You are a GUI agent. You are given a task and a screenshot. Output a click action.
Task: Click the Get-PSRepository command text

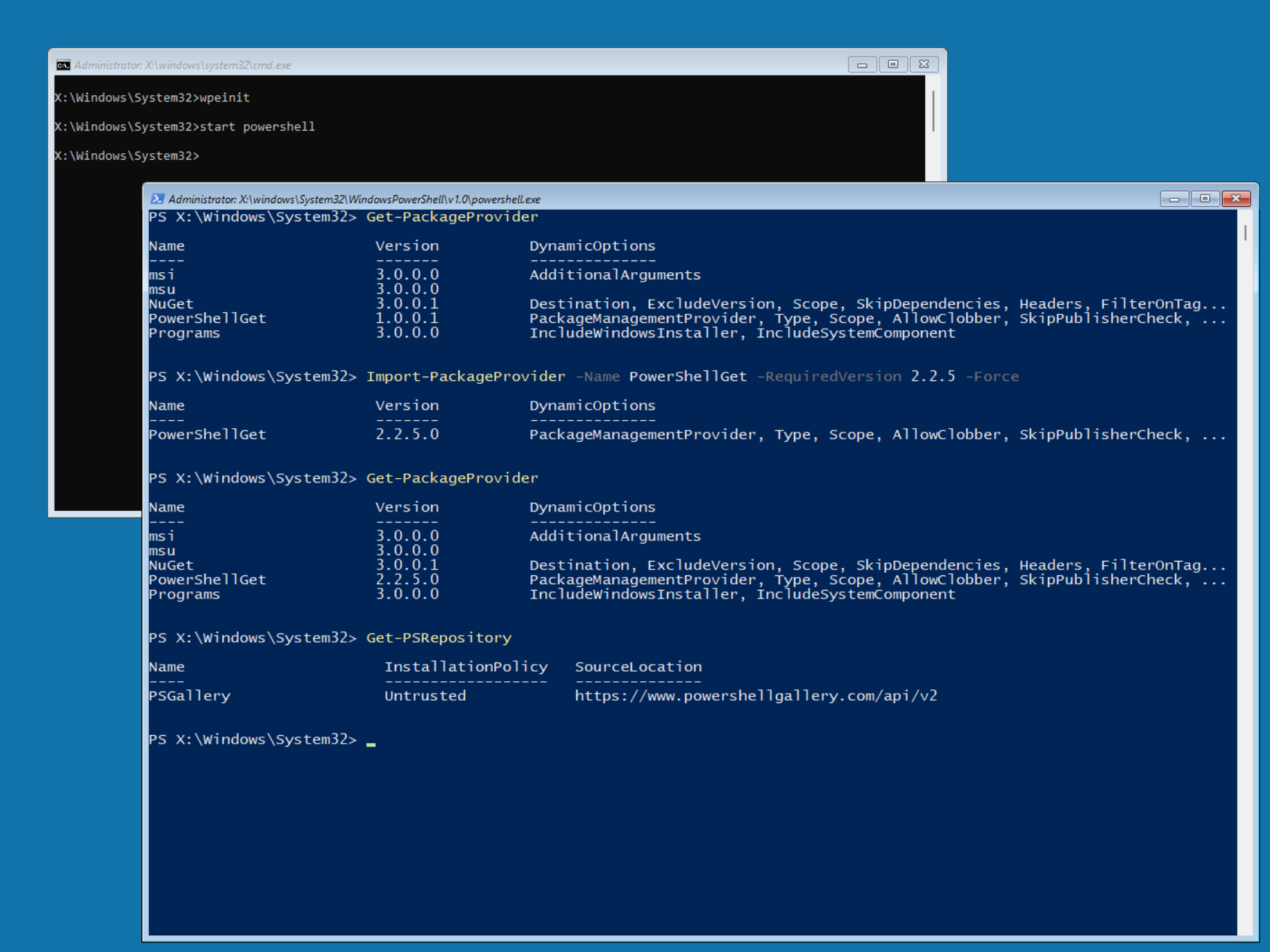click(x=438, y=638)
